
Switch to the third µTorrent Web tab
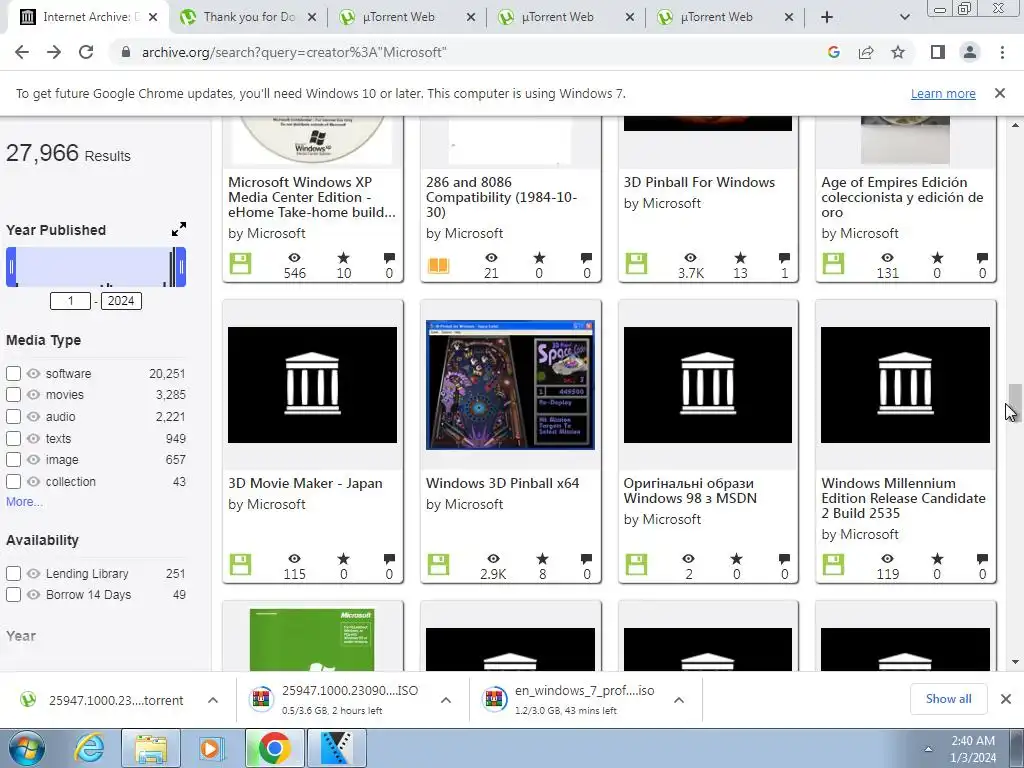coord(725,17)
